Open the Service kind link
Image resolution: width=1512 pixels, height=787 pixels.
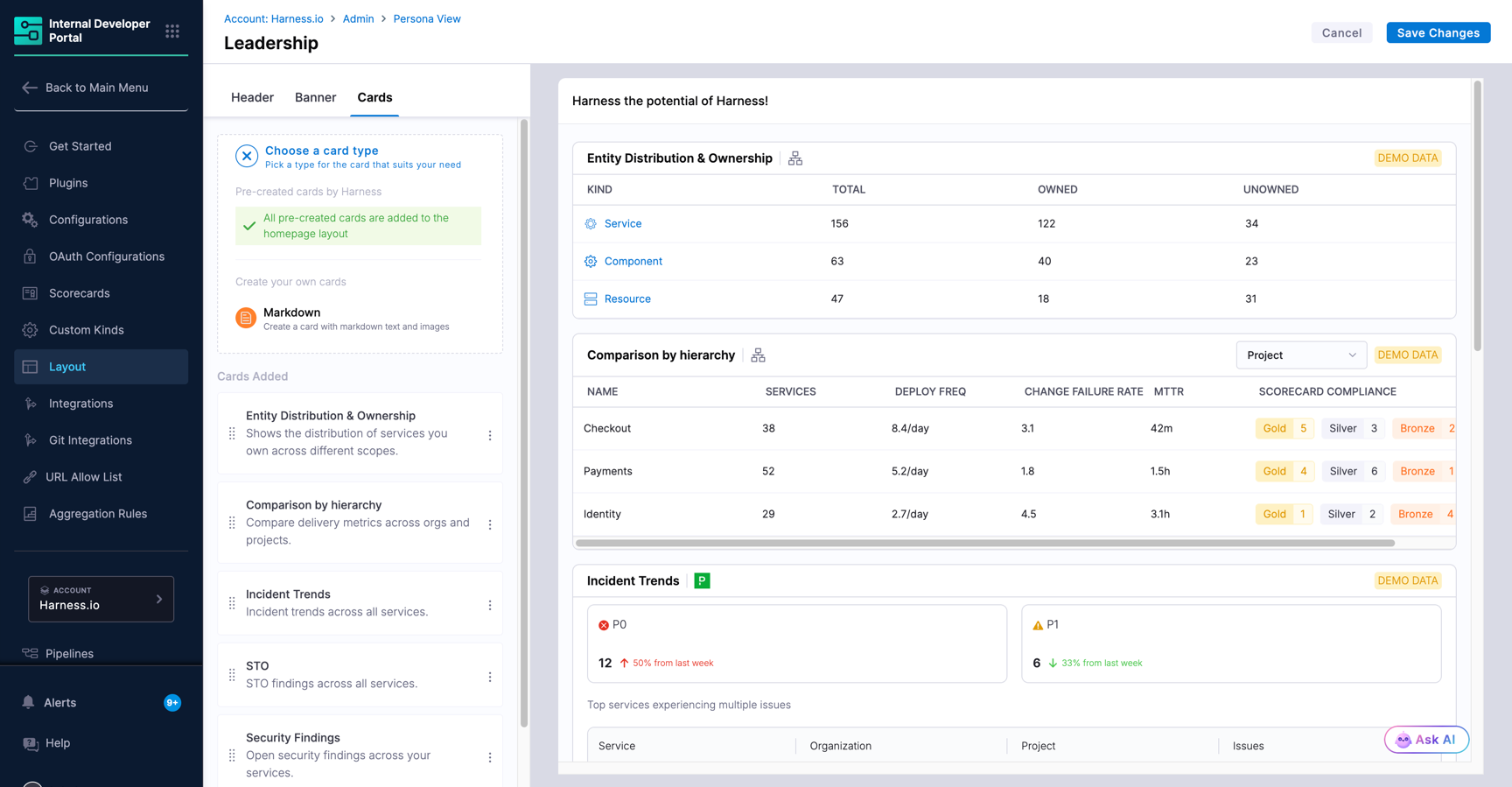[623, 223]
